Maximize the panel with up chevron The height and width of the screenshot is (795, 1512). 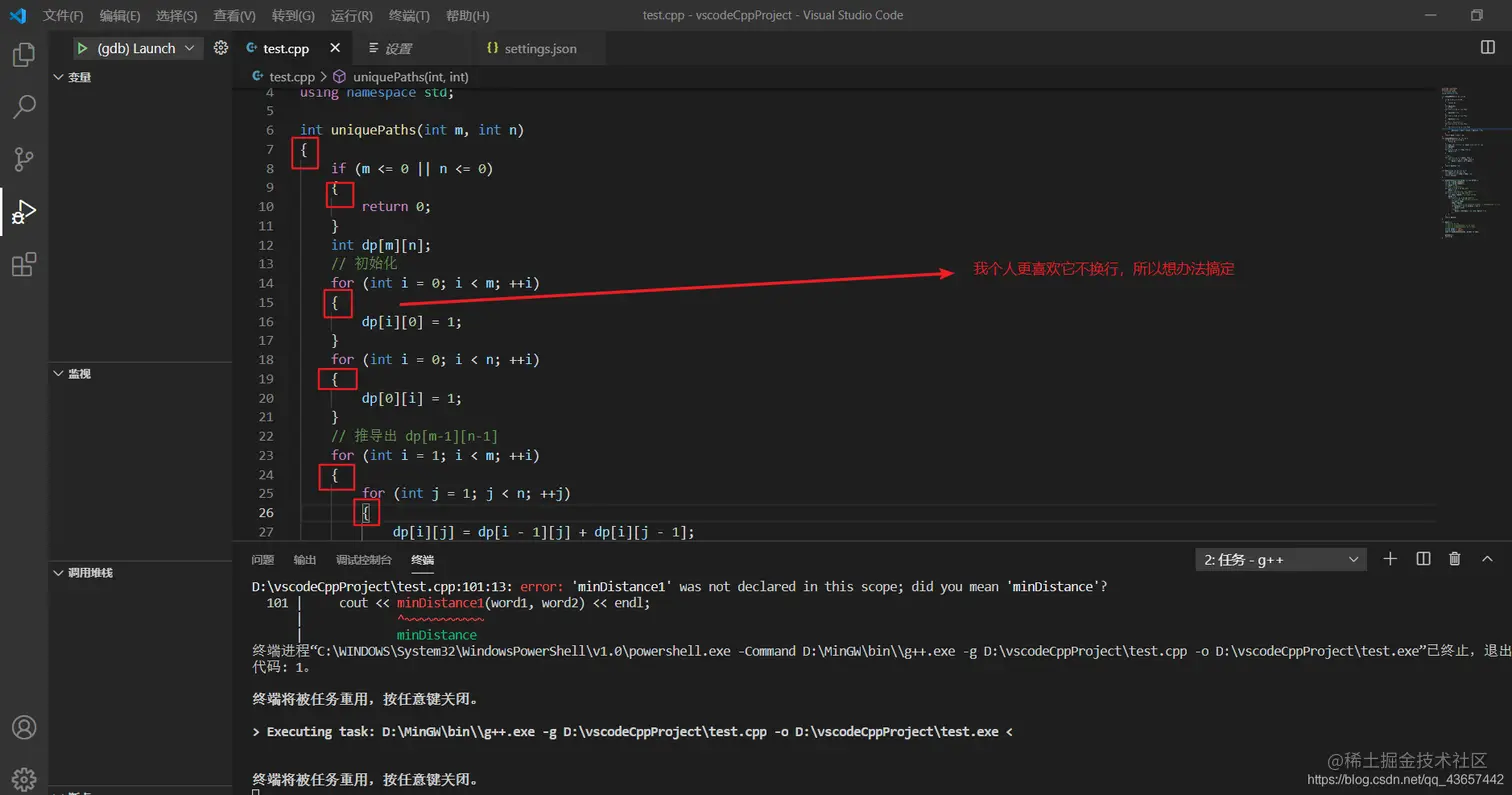tap(1487, 559)
